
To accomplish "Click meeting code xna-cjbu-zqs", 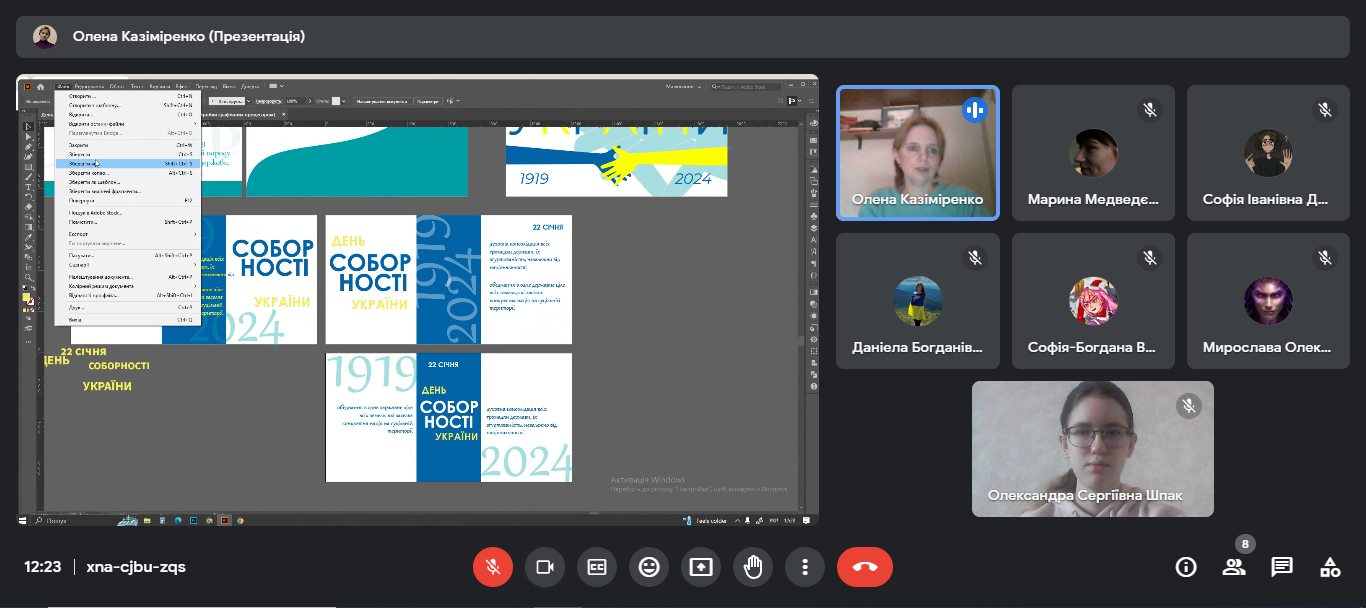I will 136,567.
